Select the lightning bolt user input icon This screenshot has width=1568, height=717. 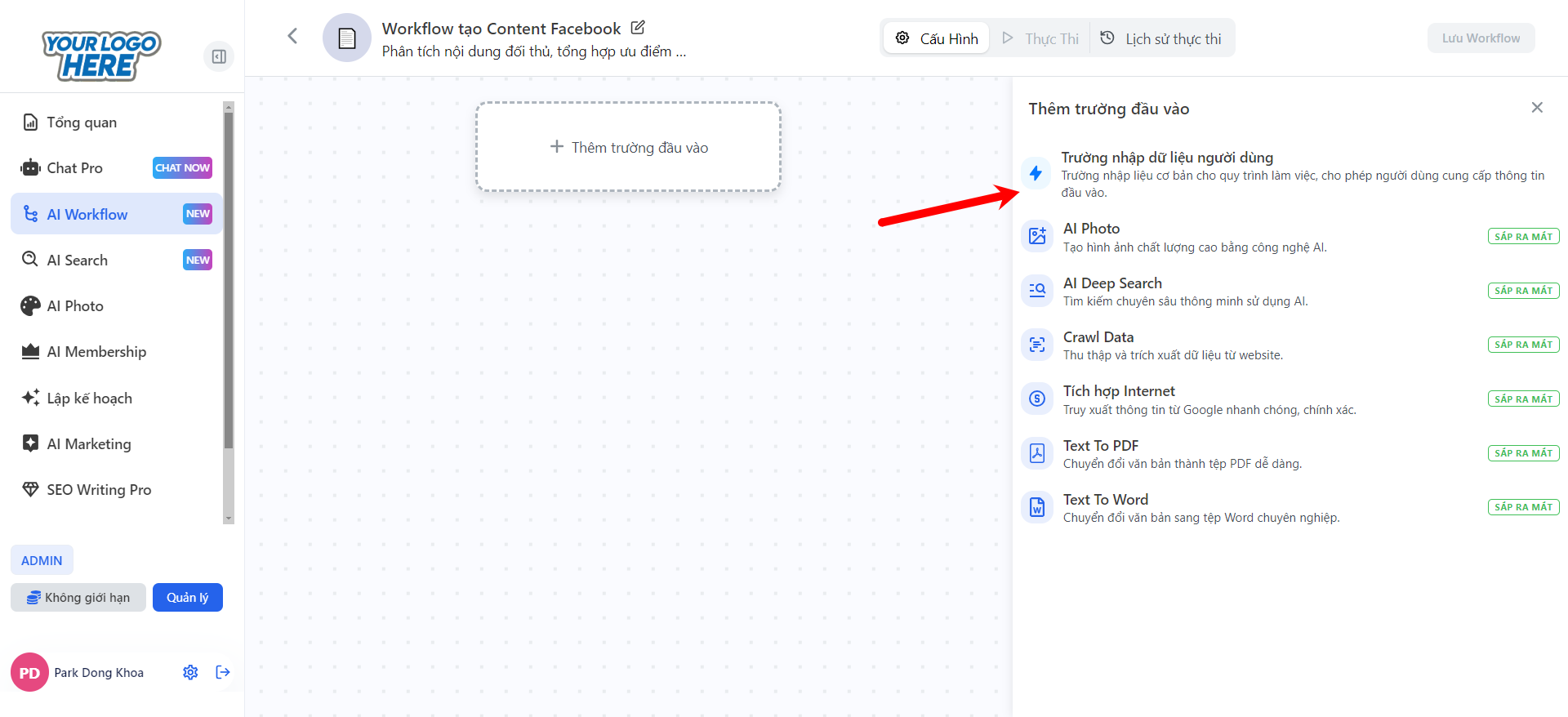[x=1036, y=173]
